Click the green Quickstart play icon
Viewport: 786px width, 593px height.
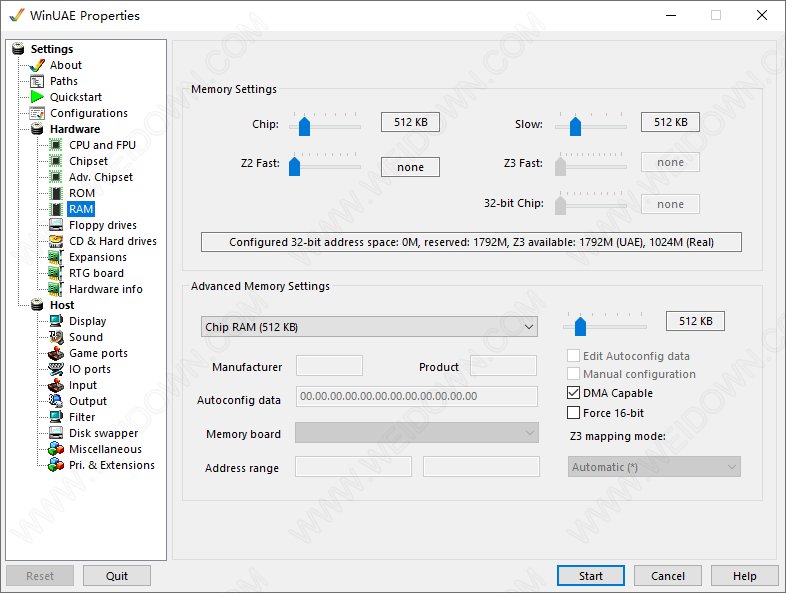point(37,97)
